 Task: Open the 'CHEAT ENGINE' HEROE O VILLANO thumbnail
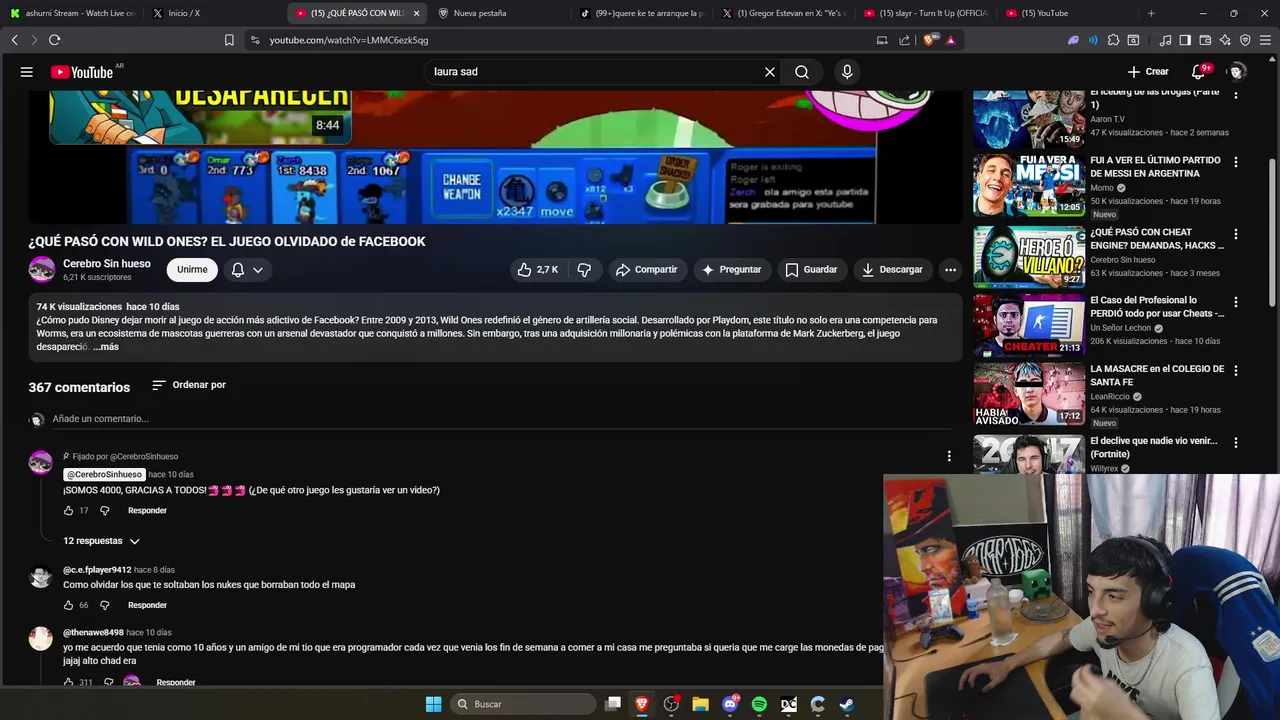(1029, 257)
